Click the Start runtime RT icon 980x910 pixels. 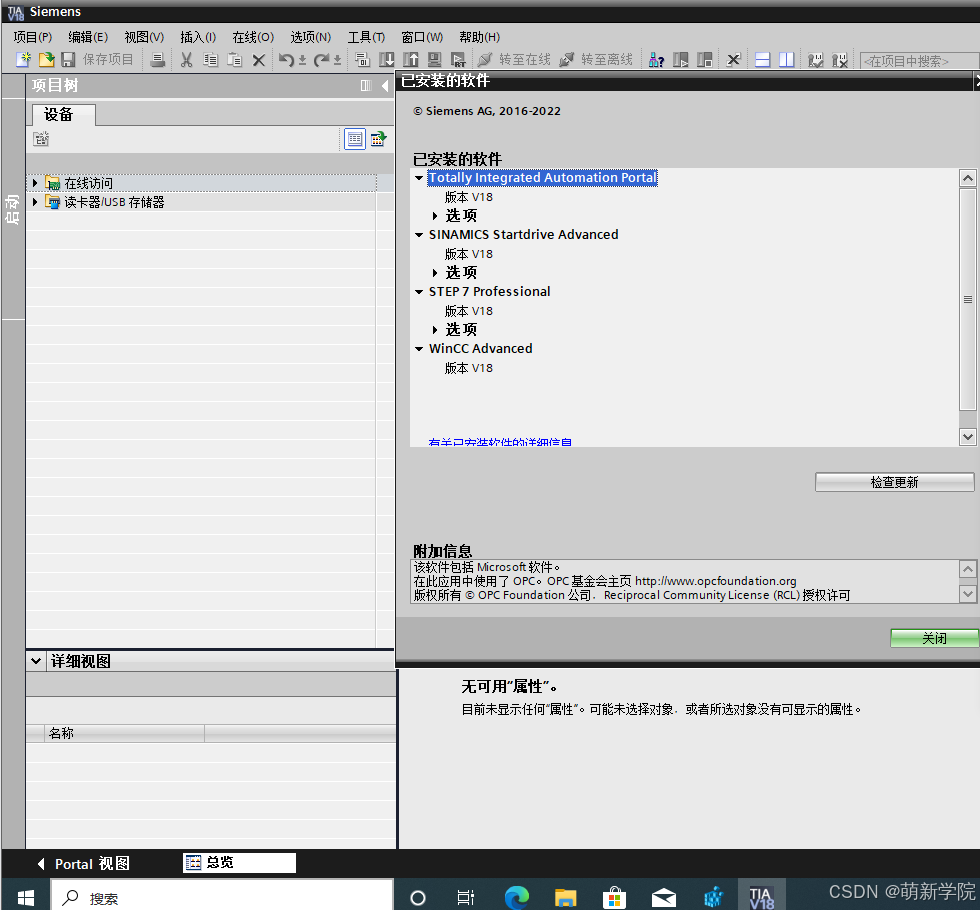pyautogui.click(x=458, y=59)
